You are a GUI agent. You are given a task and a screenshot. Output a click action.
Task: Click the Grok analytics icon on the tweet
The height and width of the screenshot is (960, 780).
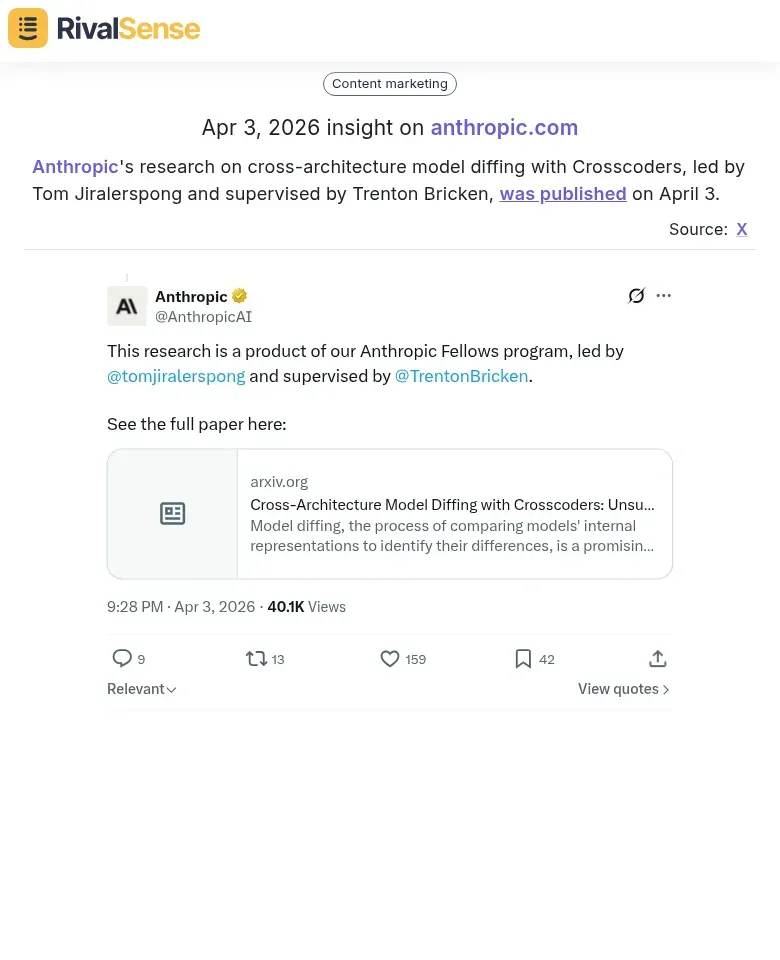point(636,295)
